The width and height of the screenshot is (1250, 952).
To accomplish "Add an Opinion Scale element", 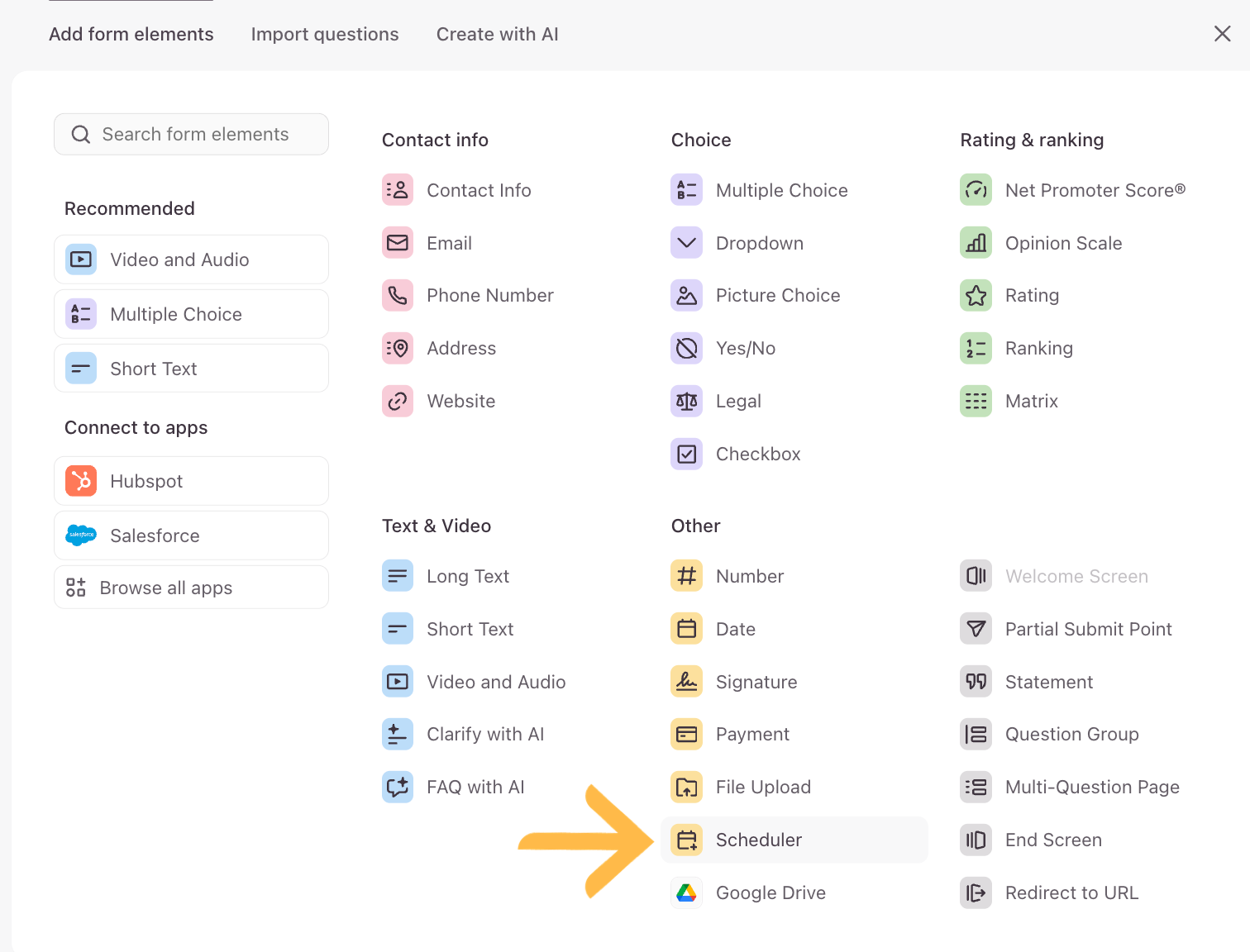I will coord(1062,243).
